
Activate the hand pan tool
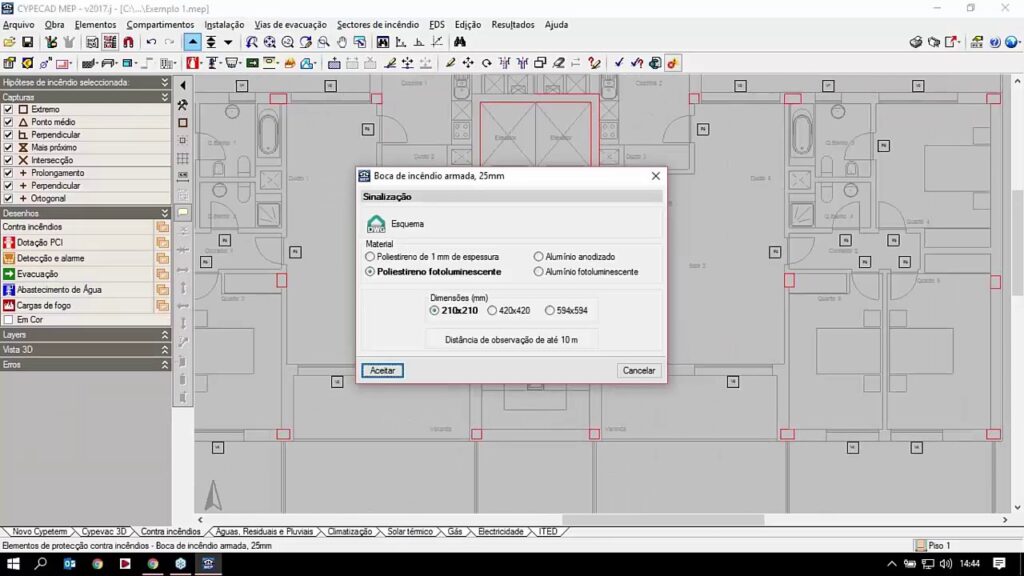[342, 43]
